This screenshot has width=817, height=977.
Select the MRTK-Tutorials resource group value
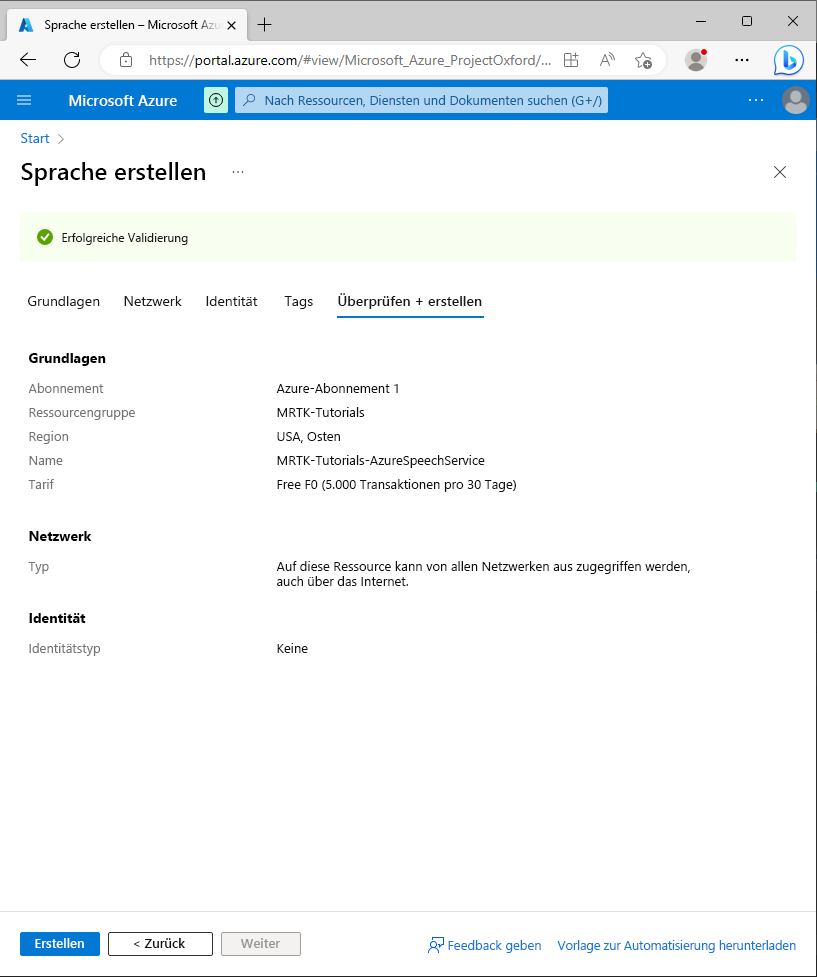coord(320,412)
